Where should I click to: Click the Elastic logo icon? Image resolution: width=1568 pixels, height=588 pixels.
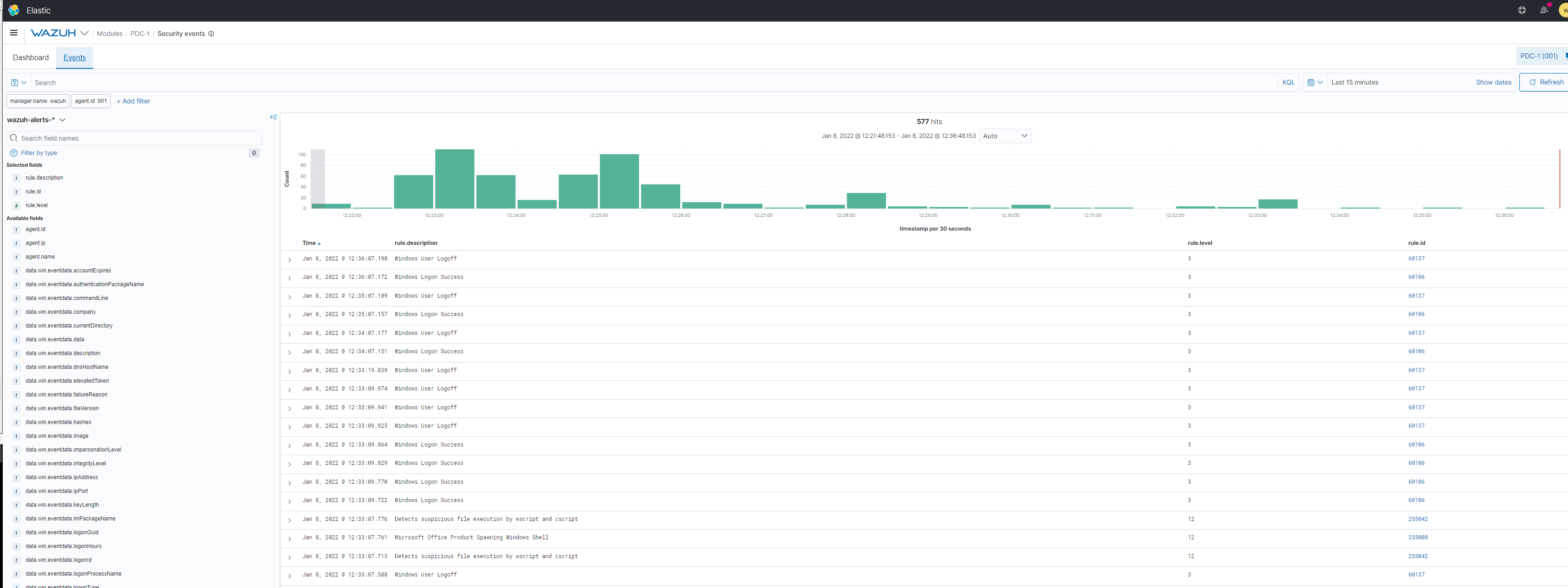(13, 11)
